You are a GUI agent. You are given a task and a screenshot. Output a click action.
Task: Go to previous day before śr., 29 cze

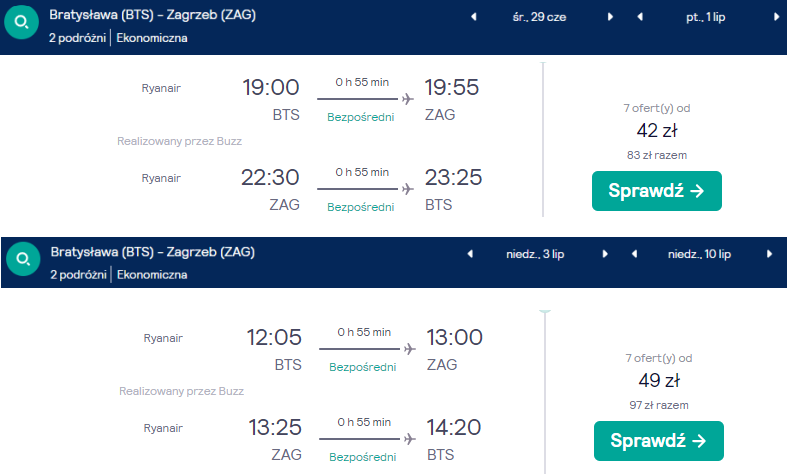click(473, 17)
